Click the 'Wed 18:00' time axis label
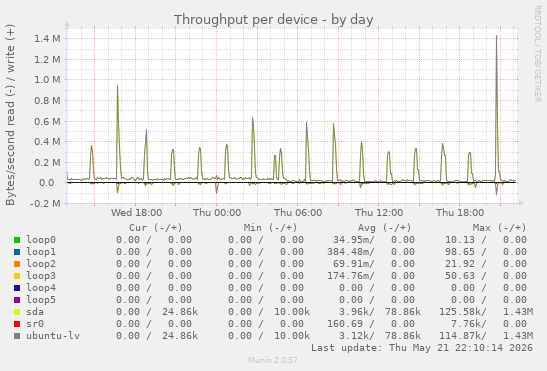The height and width of the screenshot is (371, 547). click(136, 213)
